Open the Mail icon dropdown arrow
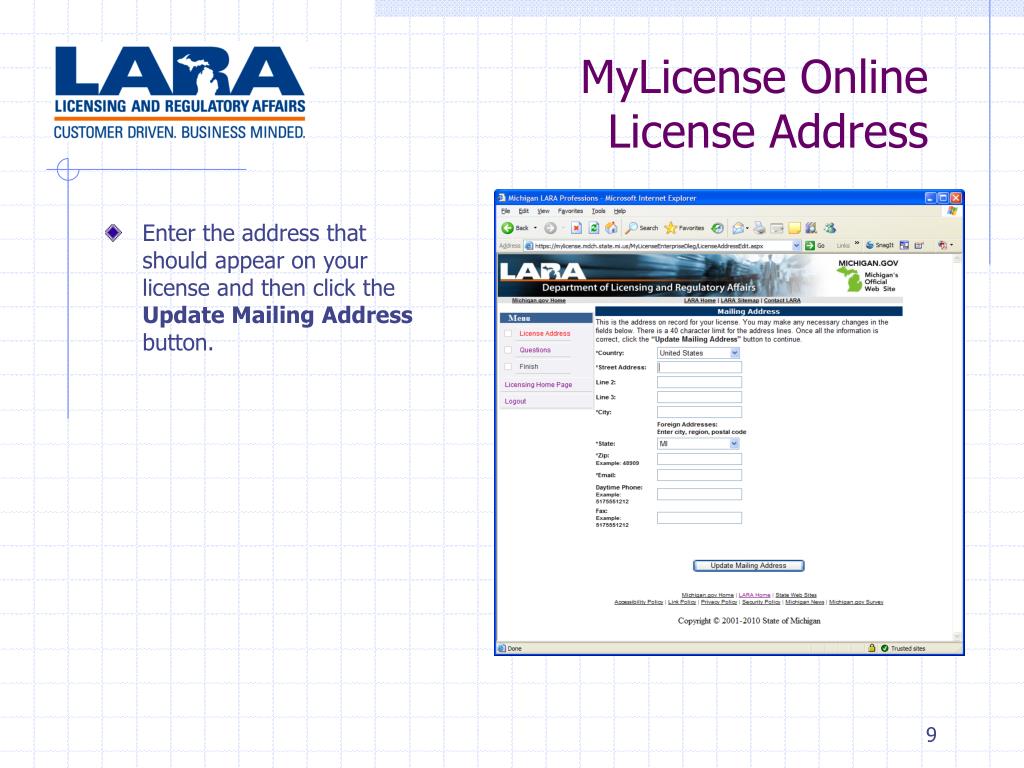1024x768 pixels. click(747, 229)
